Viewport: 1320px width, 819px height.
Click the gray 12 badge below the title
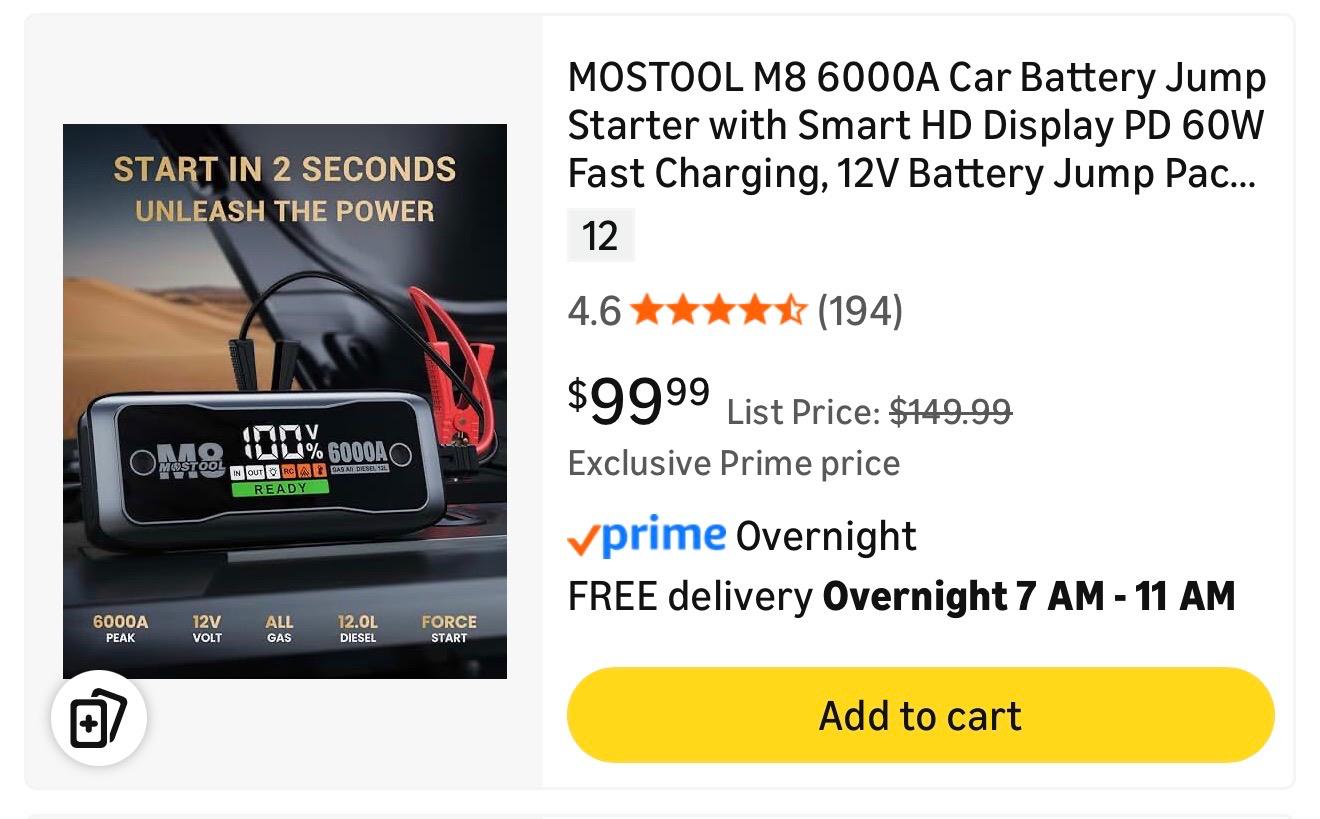coord(600,236)
